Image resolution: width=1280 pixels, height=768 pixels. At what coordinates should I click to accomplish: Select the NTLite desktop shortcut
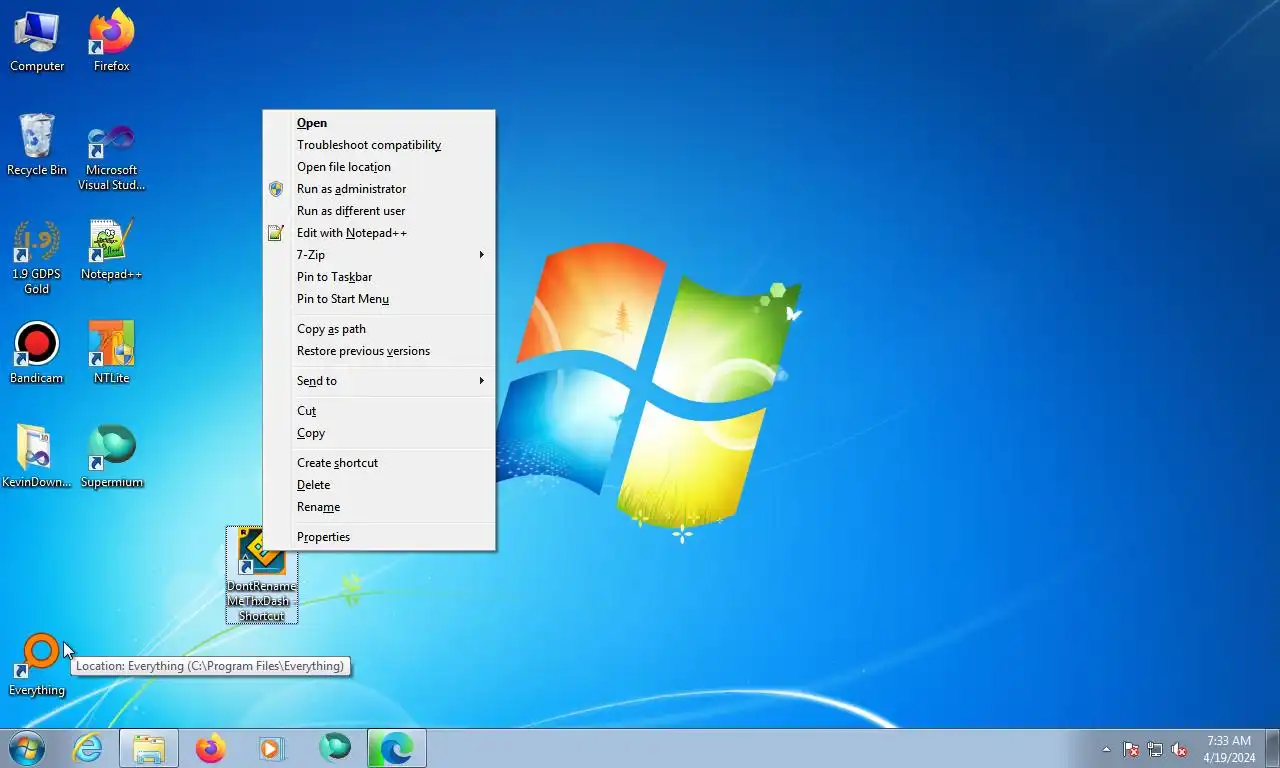(112, 353)
